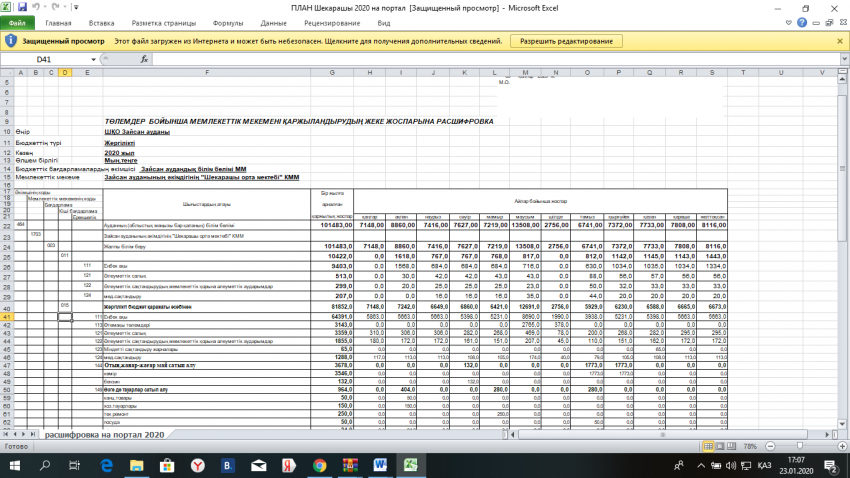Screen dimensions: 850x478
Task: Click the Select All corner of the grid
Action: click(x=7, y=72)
